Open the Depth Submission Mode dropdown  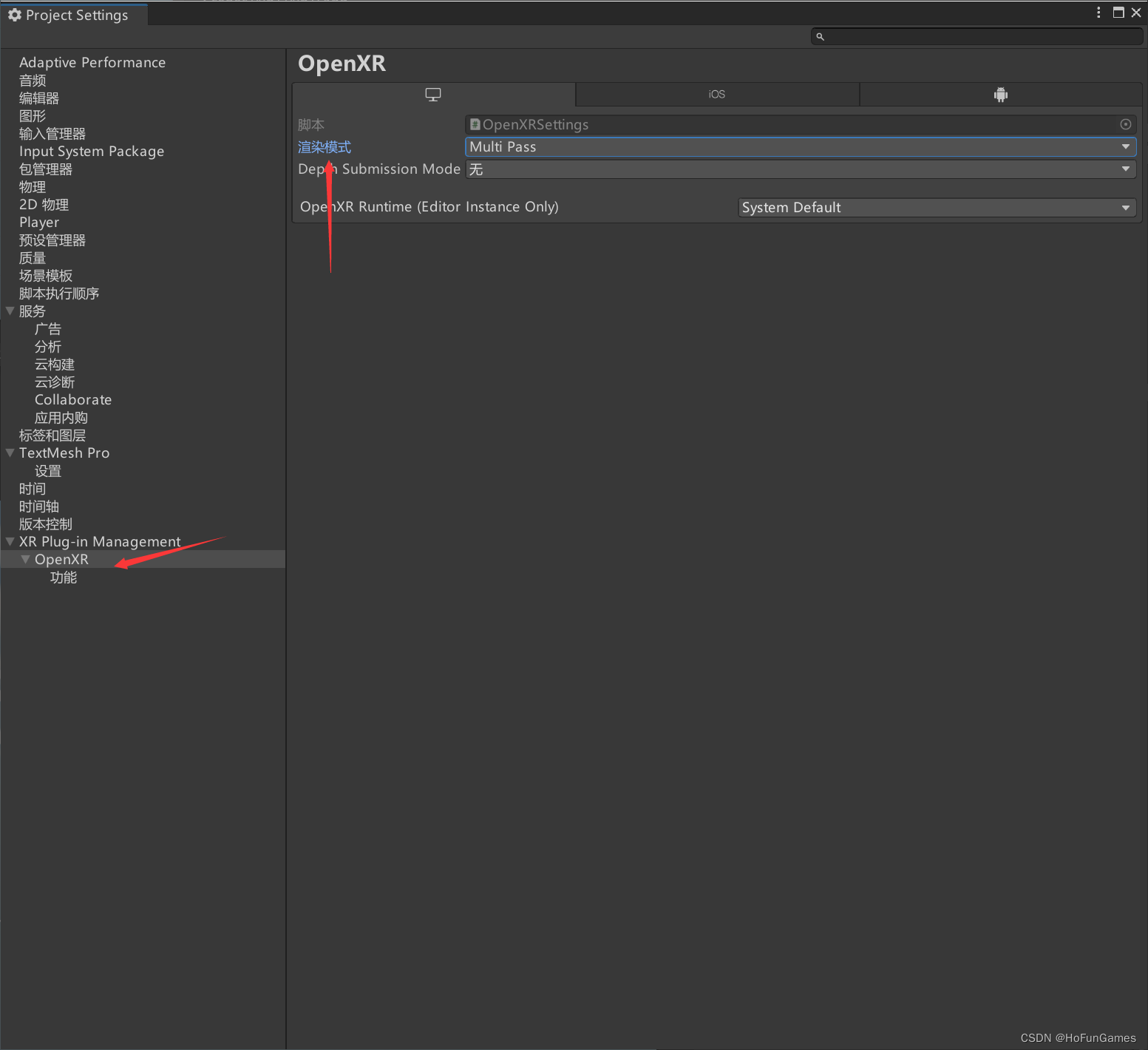tap(801, 169)
